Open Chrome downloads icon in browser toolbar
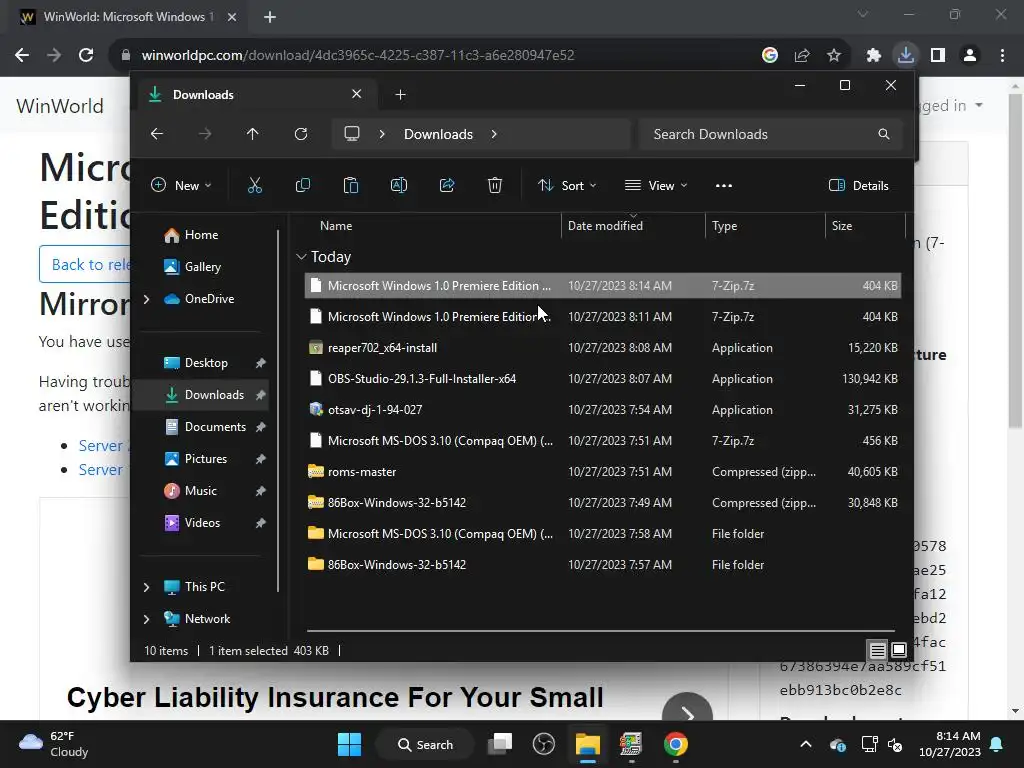 [906, 55]
